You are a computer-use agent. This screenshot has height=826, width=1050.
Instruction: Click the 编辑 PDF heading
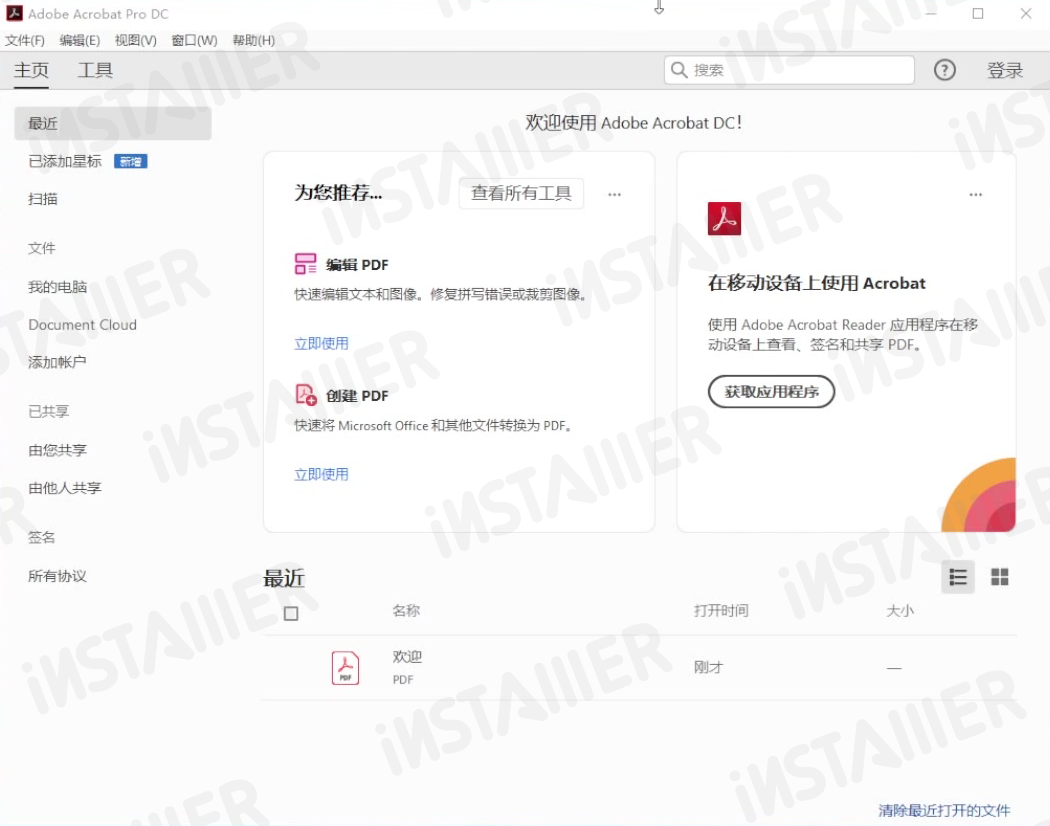pyautogui.click(x=357, y=265)
